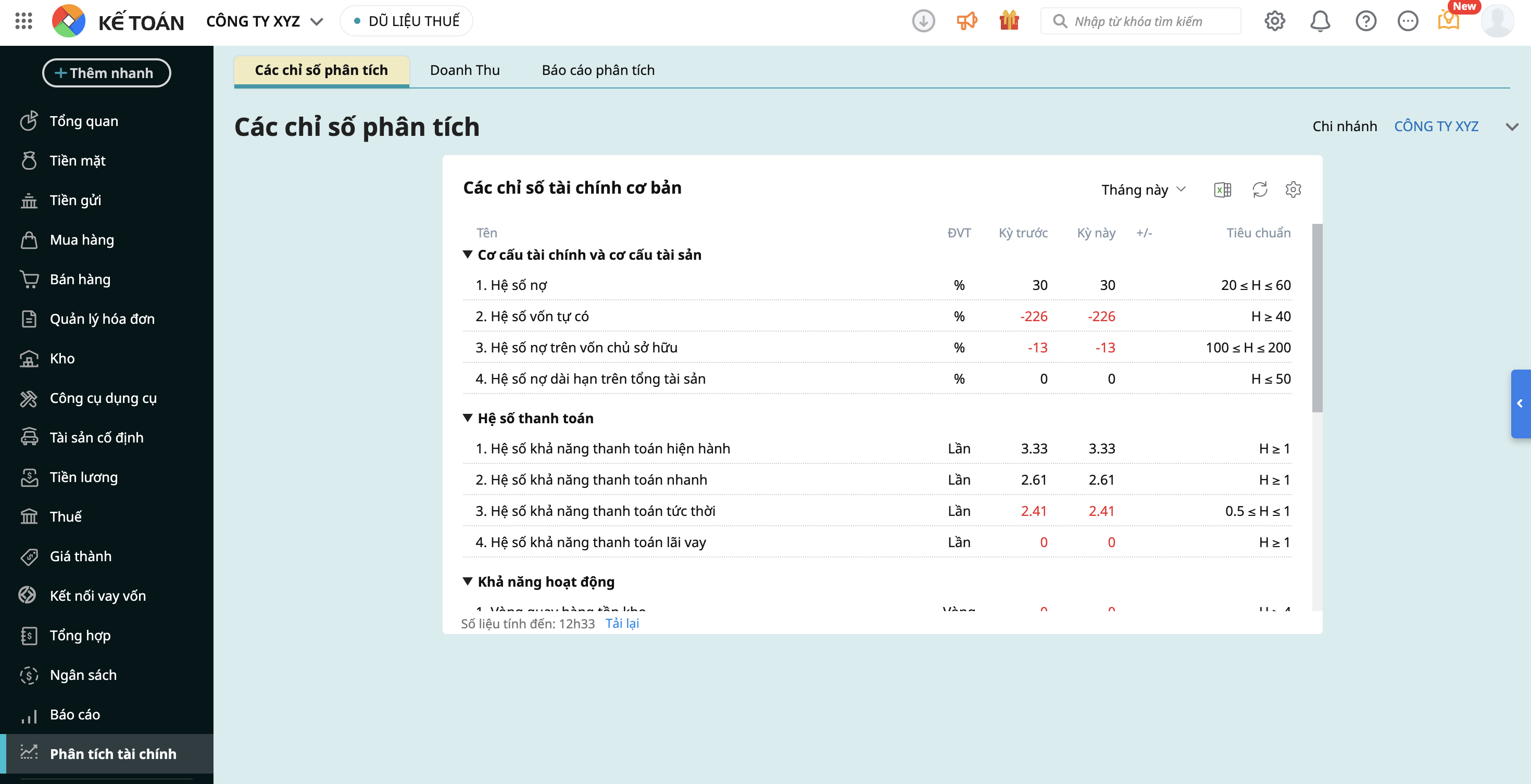The width and height of the screenshot is (1531, 784).
Task: Open Tiền lương module
Action: 107,477
